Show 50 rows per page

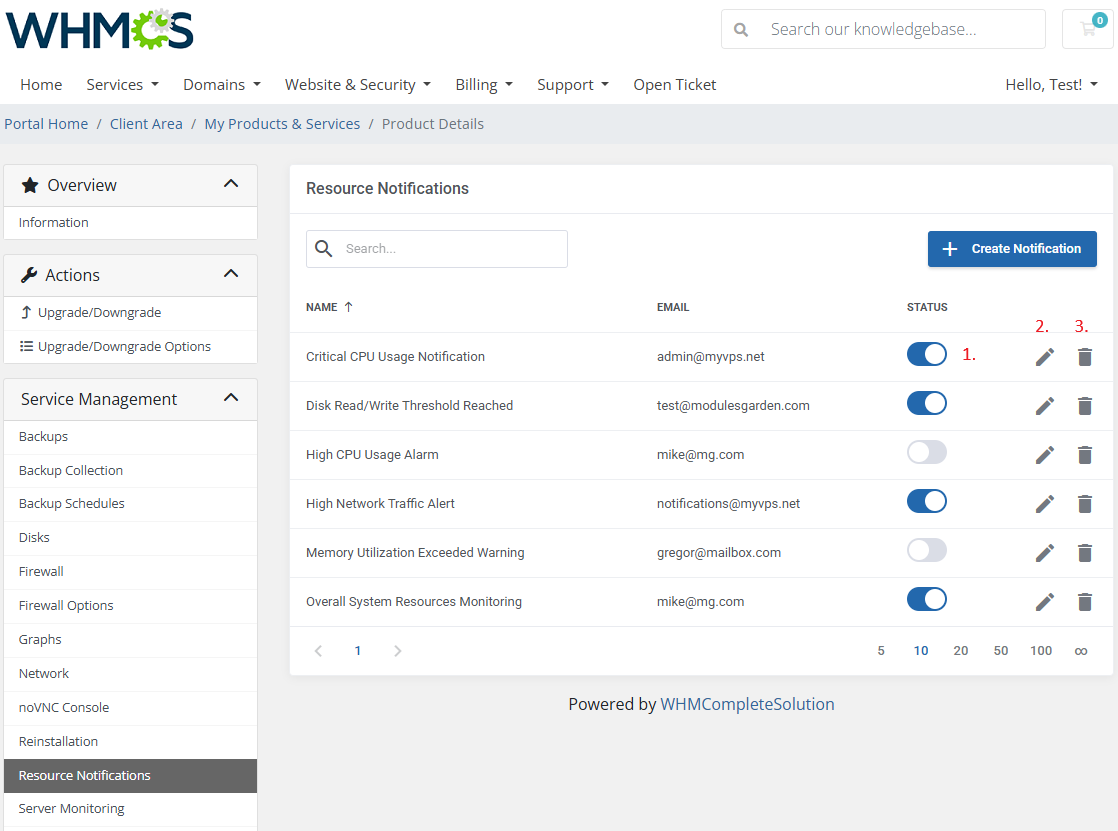coord(1000,651)
